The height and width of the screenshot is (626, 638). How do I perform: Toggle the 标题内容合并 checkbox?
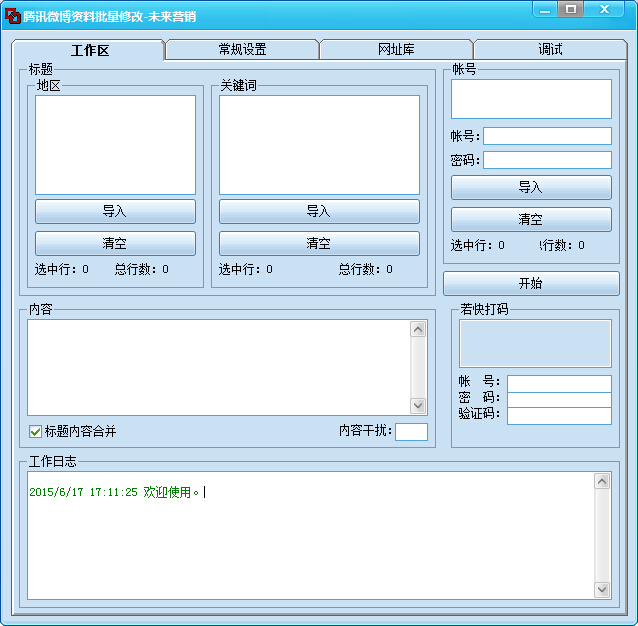click(x=35, y=431)
